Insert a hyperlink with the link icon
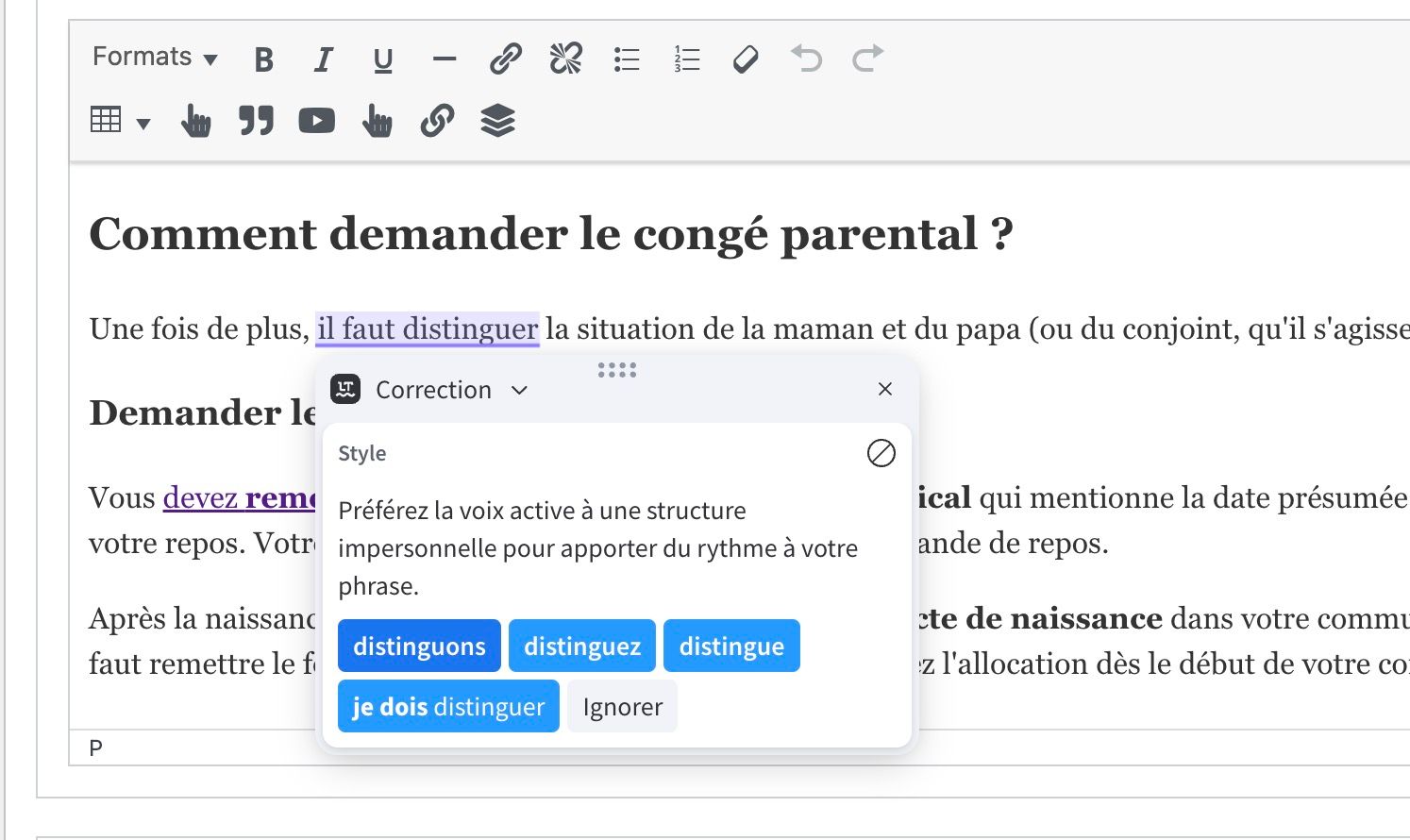The image size is (1410, 840). (x=506, y=59)
